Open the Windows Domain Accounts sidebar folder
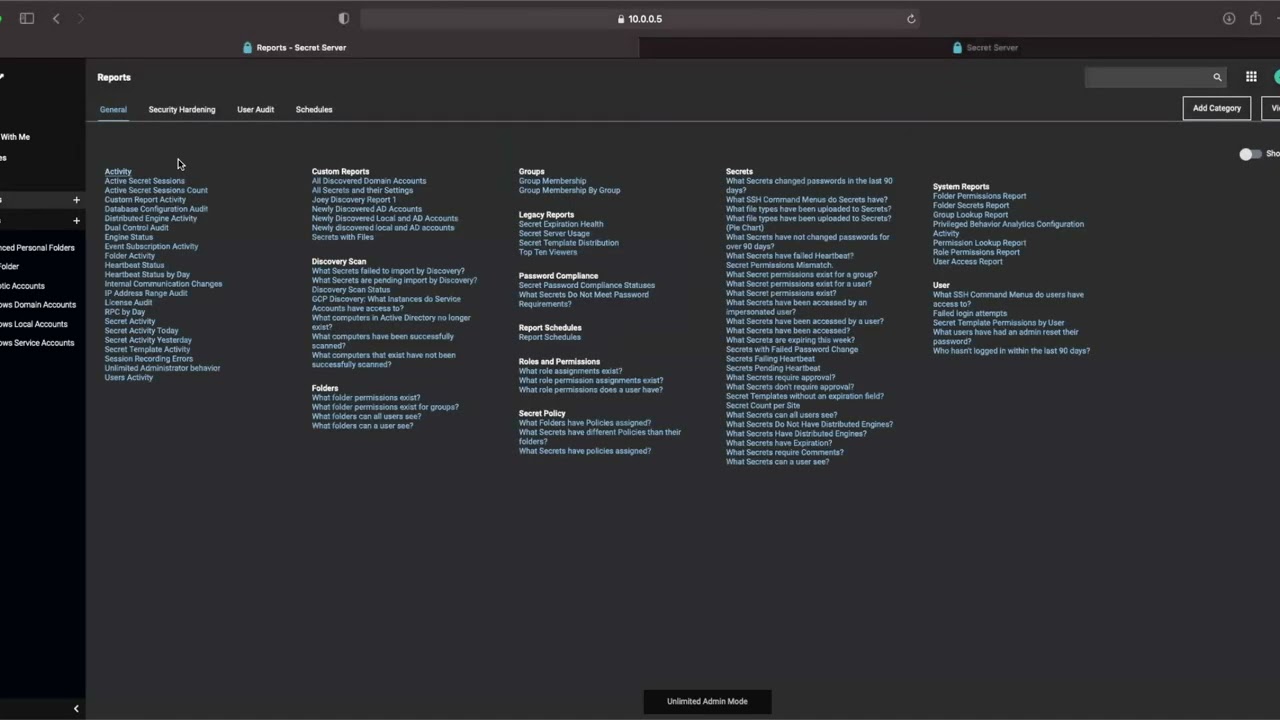The width and height of the screenshot is (1280, 720). 38,305
